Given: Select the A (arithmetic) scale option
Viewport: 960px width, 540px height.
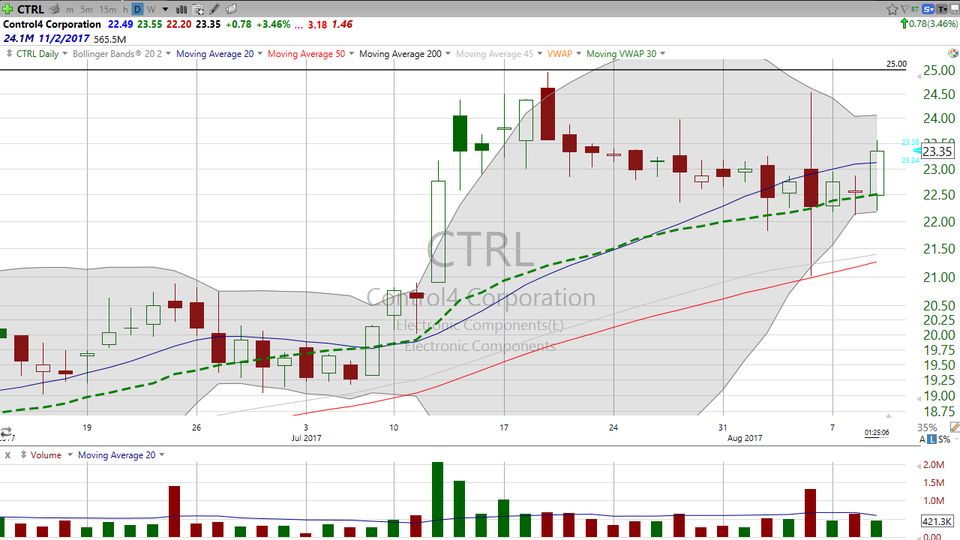Looking at the screenshot, I should pyautogui.click(x=922, y=440).
